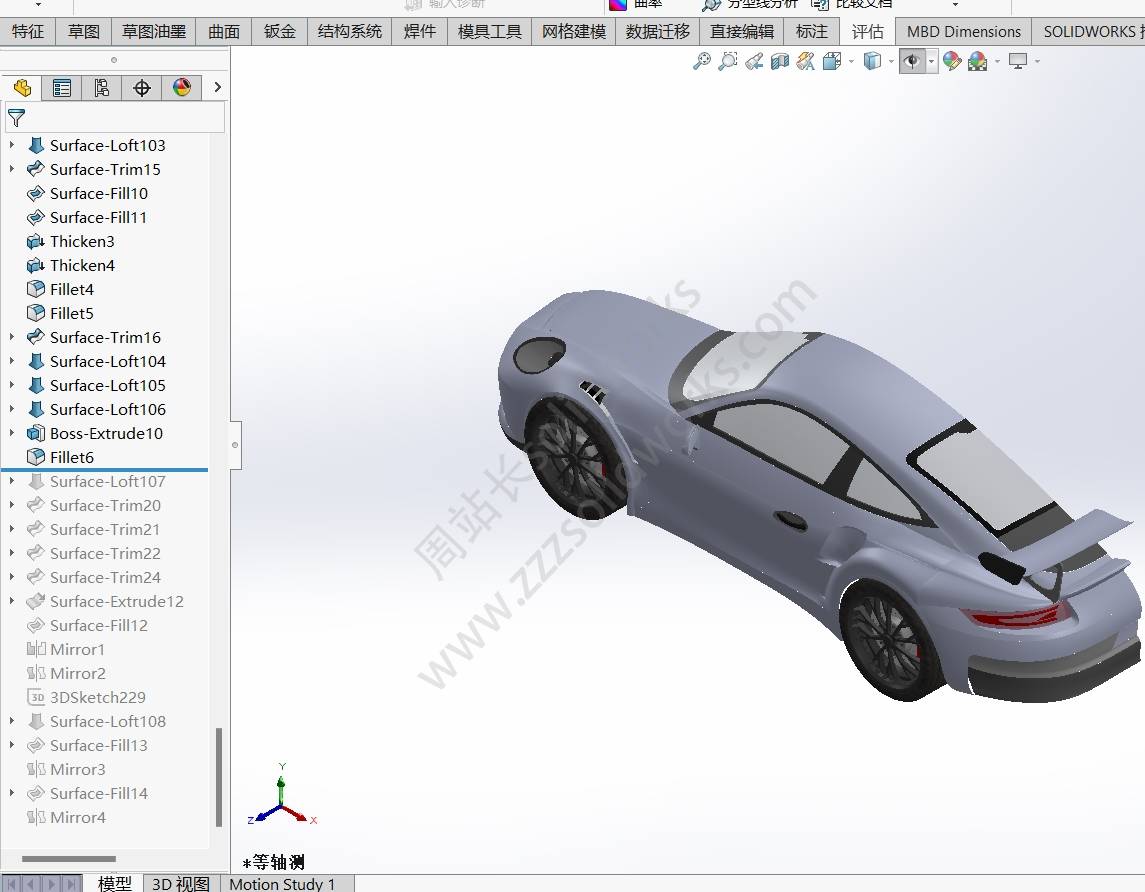
Task: Open the ConfigurationManager tab icon
Action: 102,88
